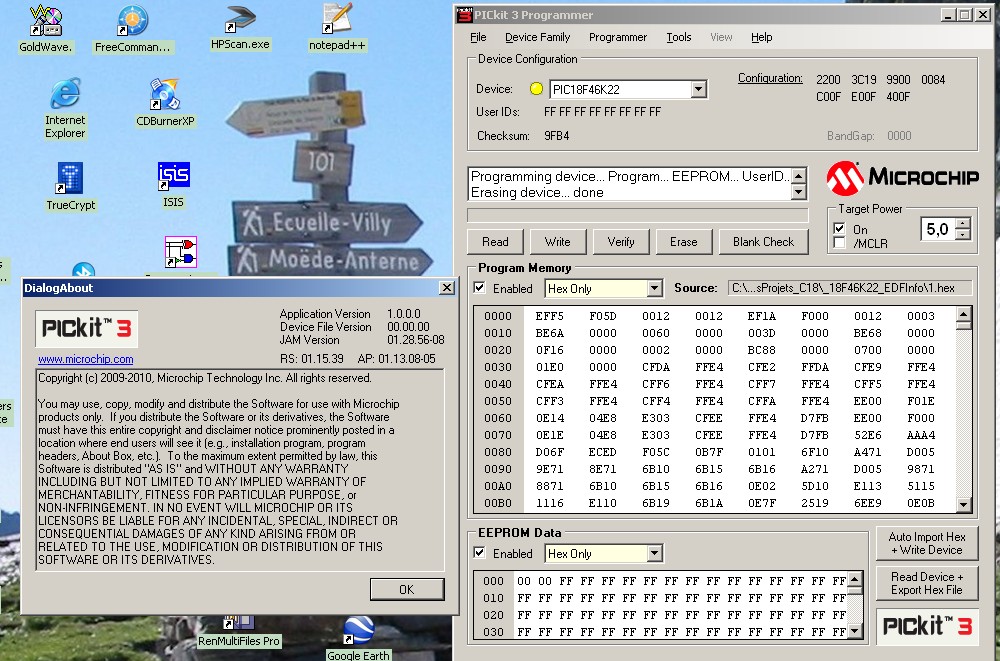Viewport: 1000px width, 661px height.
Task: Click up arrow of EEPROM Data scrollbar
Action: click(x=855, y=579)
